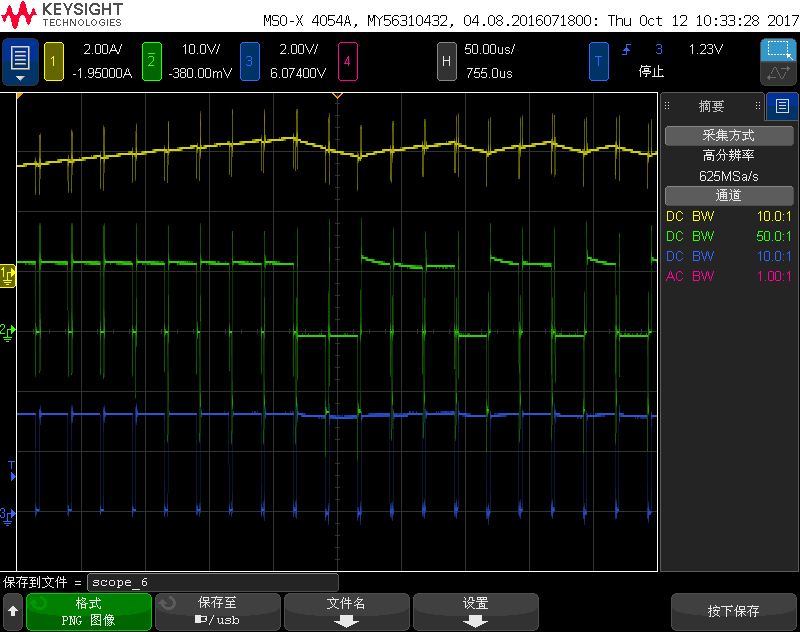The width and height of the screenshot is (800, 632).
Task: Click the -1.95000A channel 1 offset
Action: [102, 73]
